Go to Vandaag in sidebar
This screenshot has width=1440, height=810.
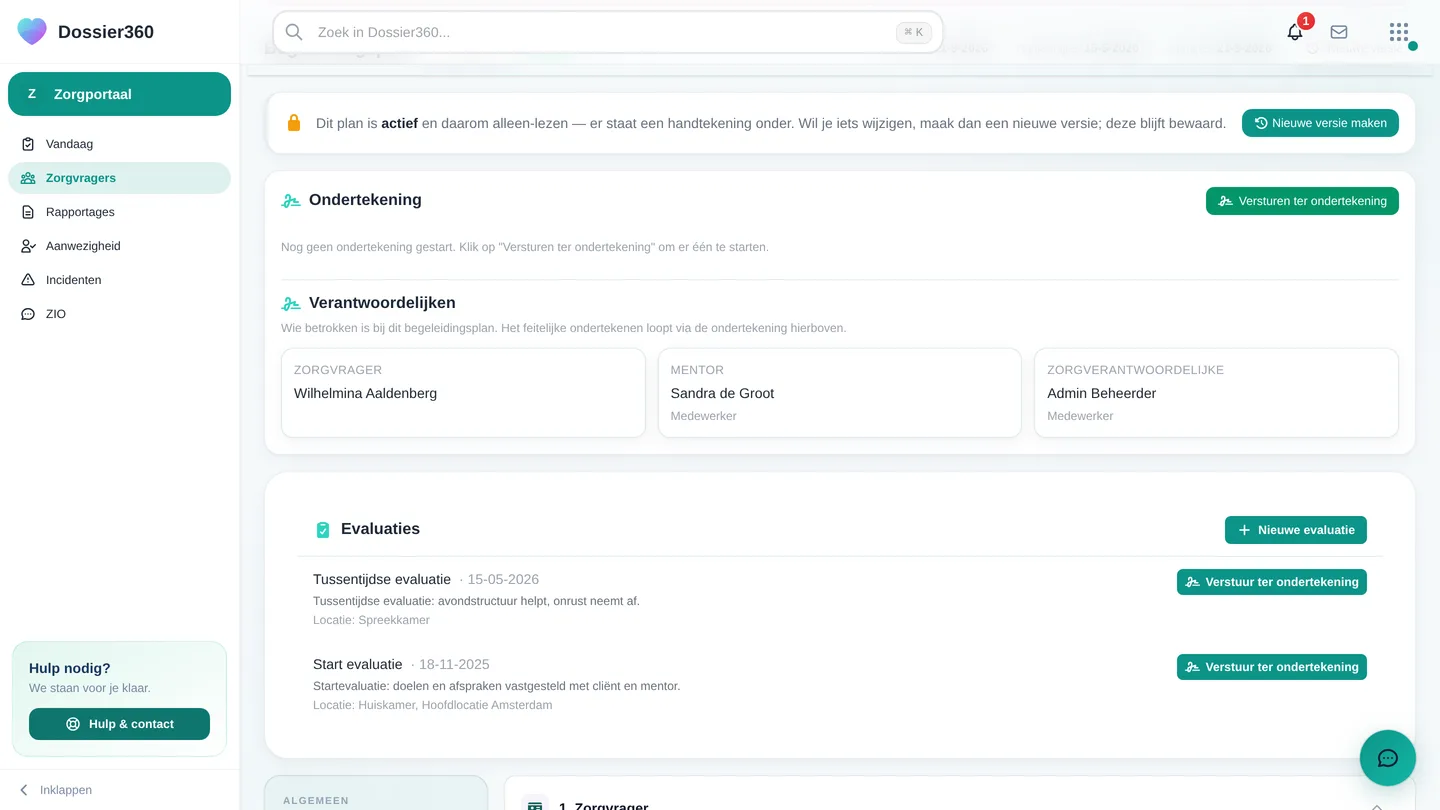(x=119, y=144)
